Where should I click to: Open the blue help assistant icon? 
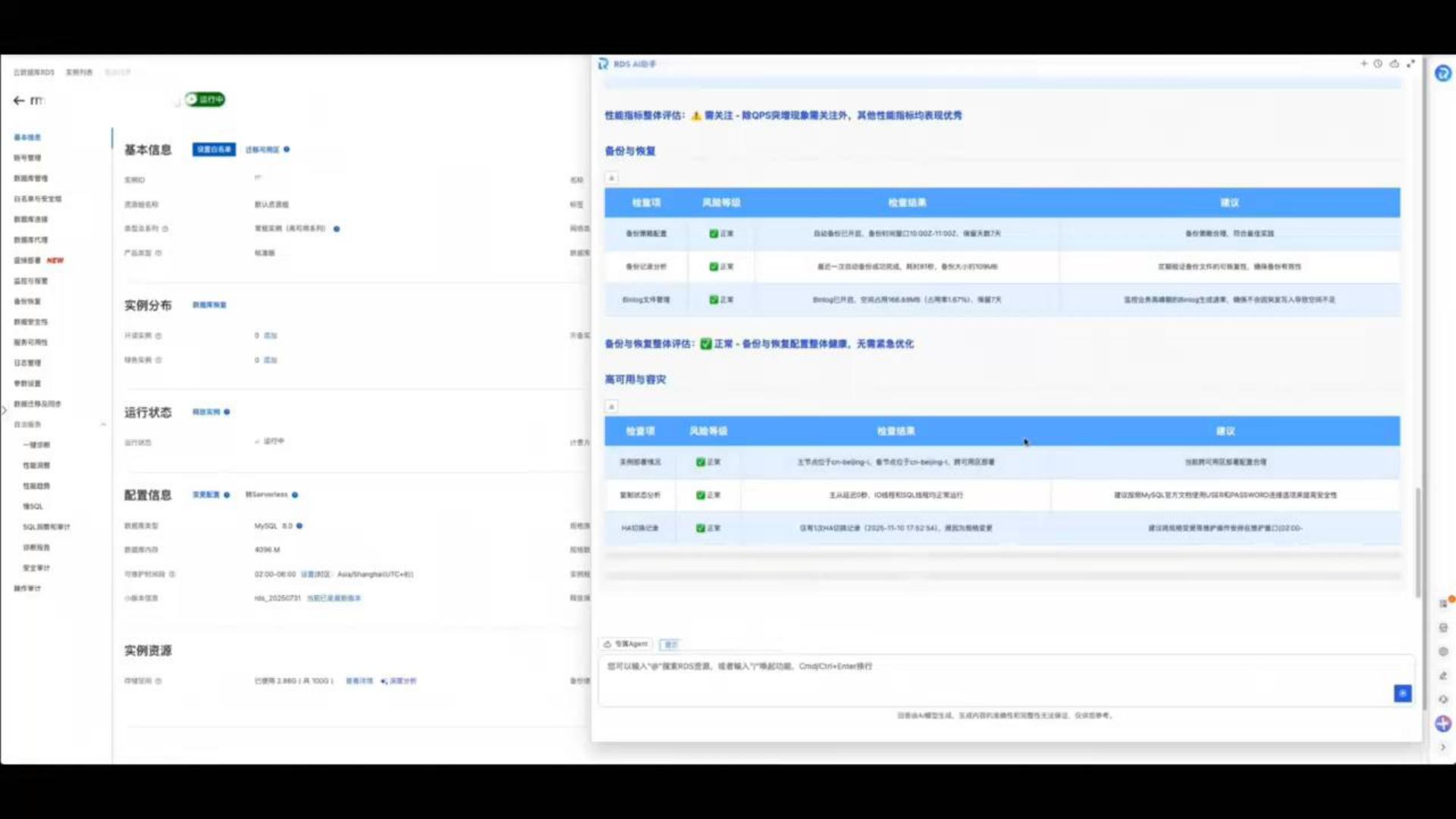click(x=1442, y=74)
